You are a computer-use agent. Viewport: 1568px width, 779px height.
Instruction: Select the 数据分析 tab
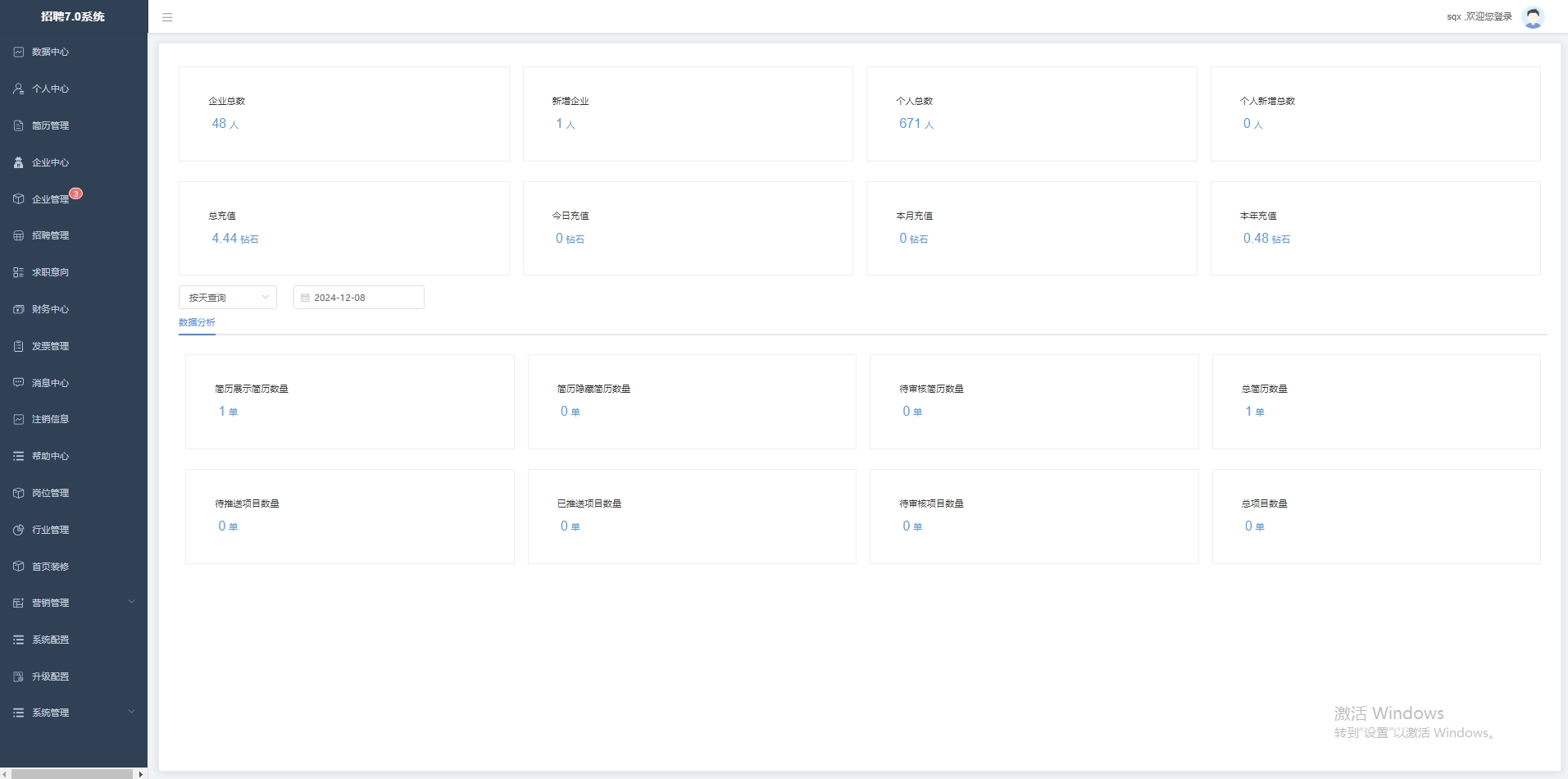[x=197, y=322]
